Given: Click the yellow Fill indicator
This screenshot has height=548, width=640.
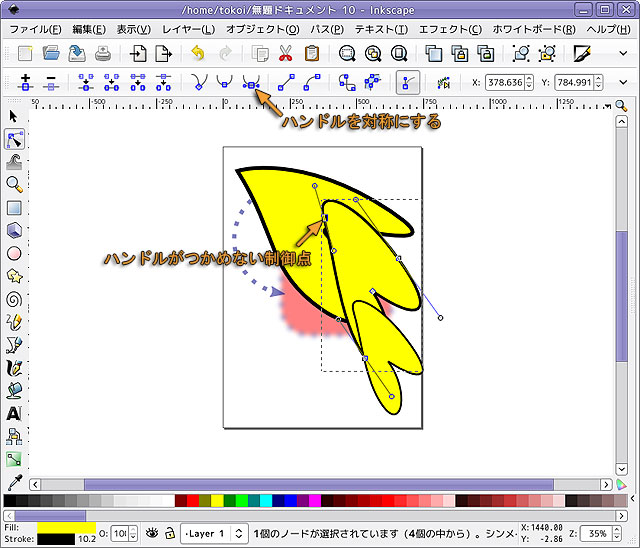Looking at the screenshot, I should pyautogui.click(x=66, y=526).
